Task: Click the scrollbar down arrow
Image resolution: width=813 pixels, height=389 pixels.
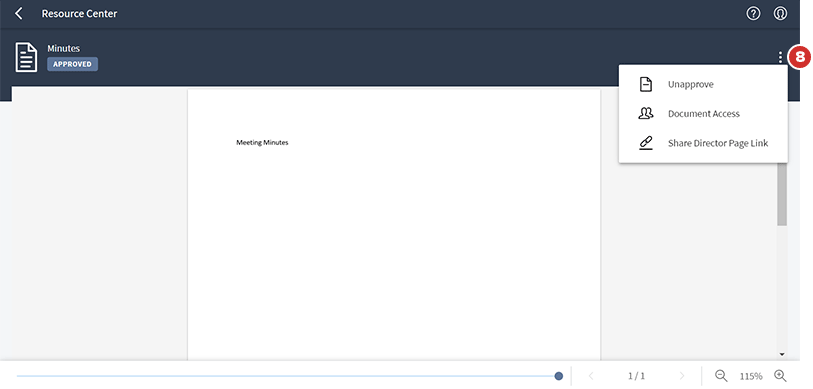Action: click(x=782, y=355)
